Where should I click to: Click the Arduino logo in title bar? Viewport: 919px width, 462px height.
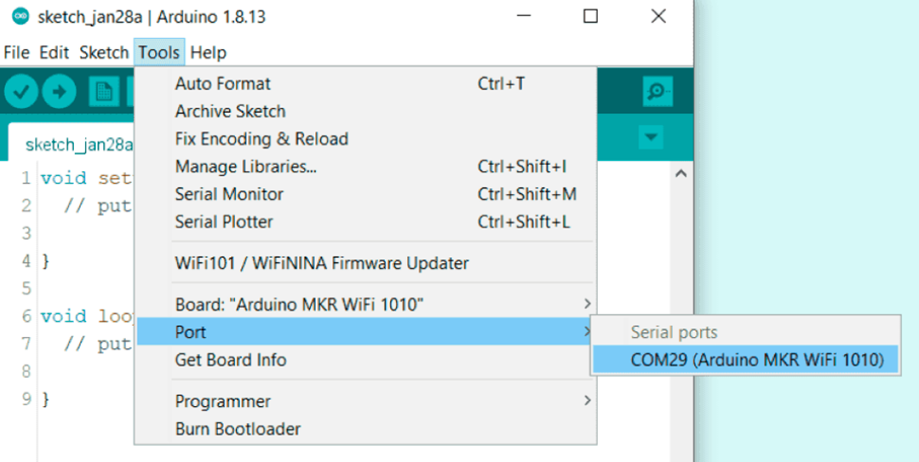tap(20, 17)
